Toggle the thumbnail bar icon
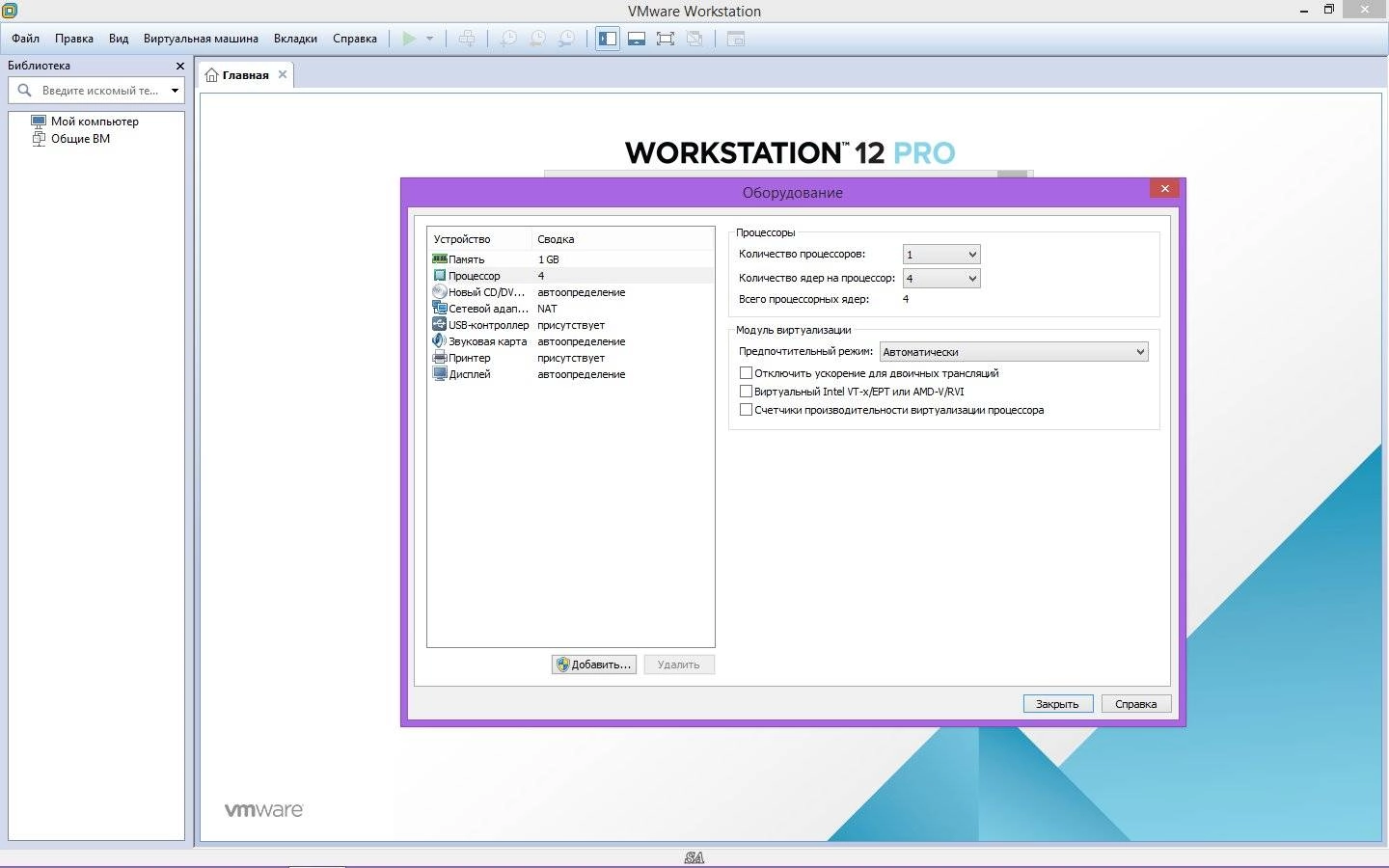The height and width of the screenshot is (868, 1389). 637,39
